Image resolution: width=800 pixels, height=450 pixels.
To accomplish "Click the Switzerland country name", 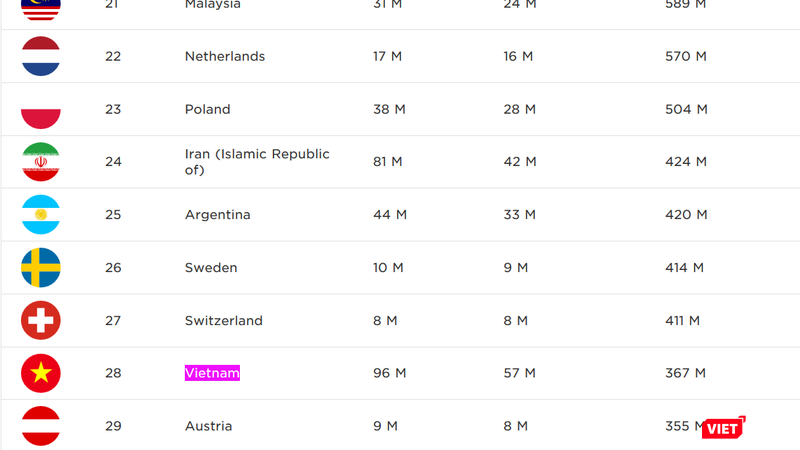I will (224, 321).
